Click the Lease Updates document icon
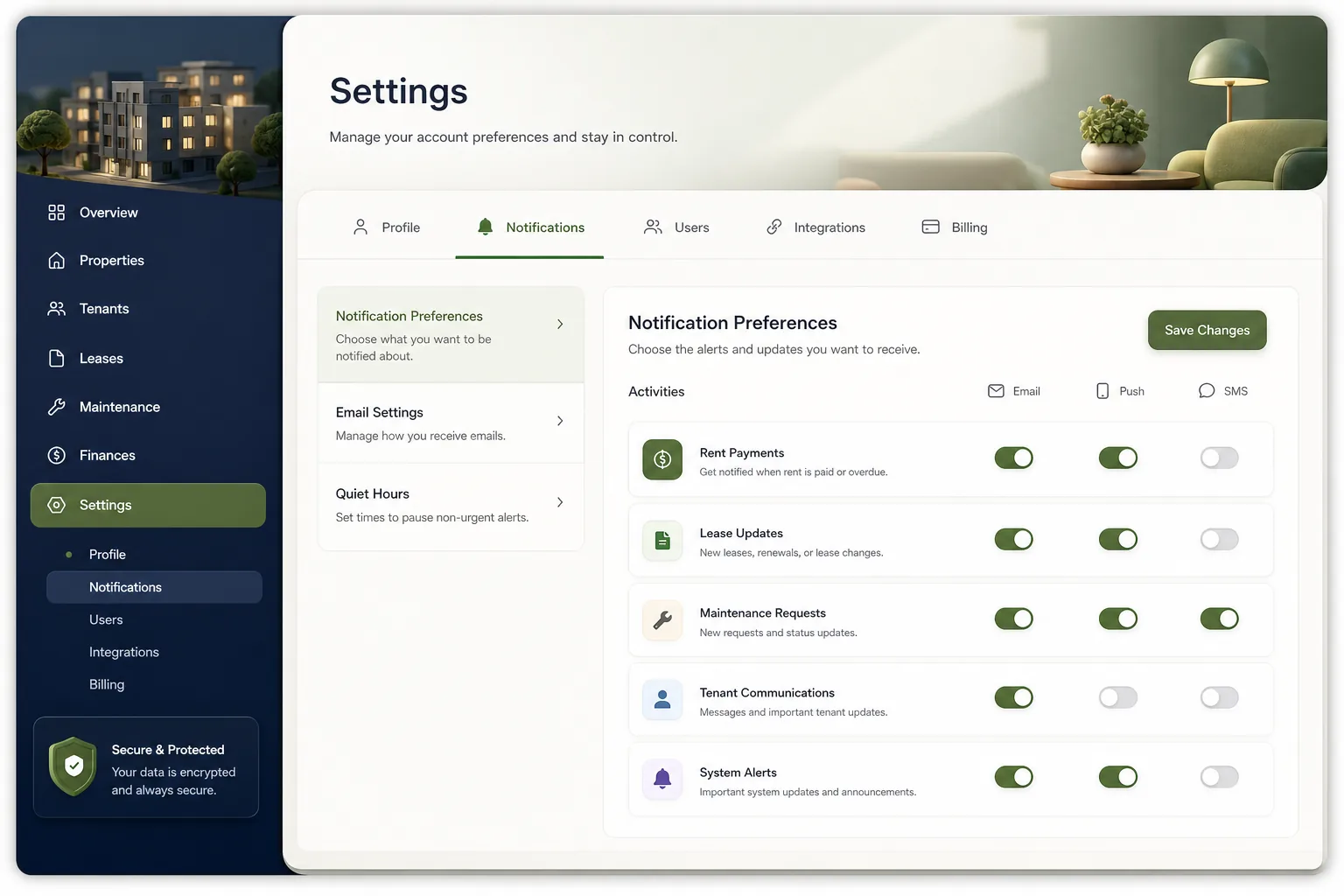The image size is (1344, 896). [662, 541]
